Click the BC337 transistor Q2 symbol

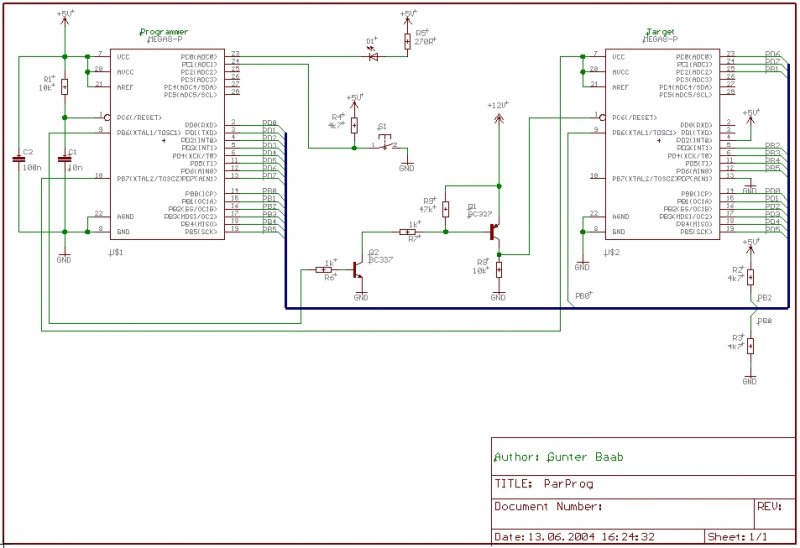tap(357, 270)
